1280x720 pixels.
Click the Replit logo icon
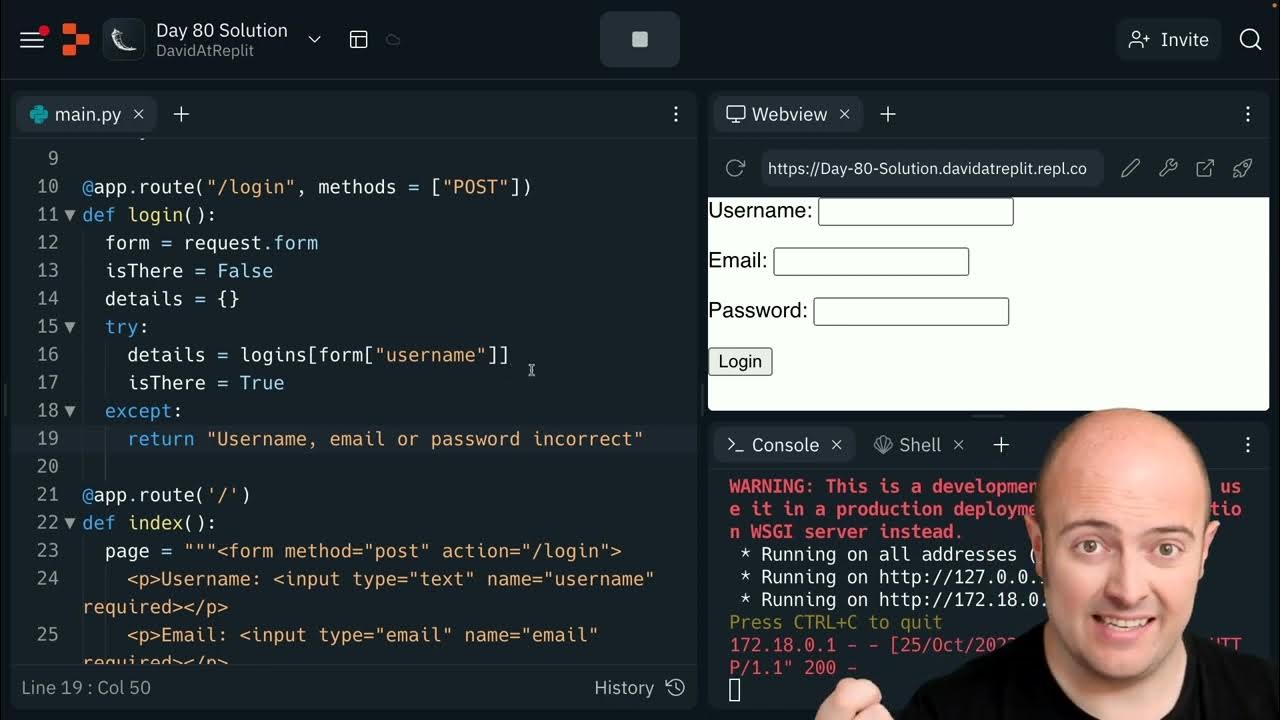75,39
